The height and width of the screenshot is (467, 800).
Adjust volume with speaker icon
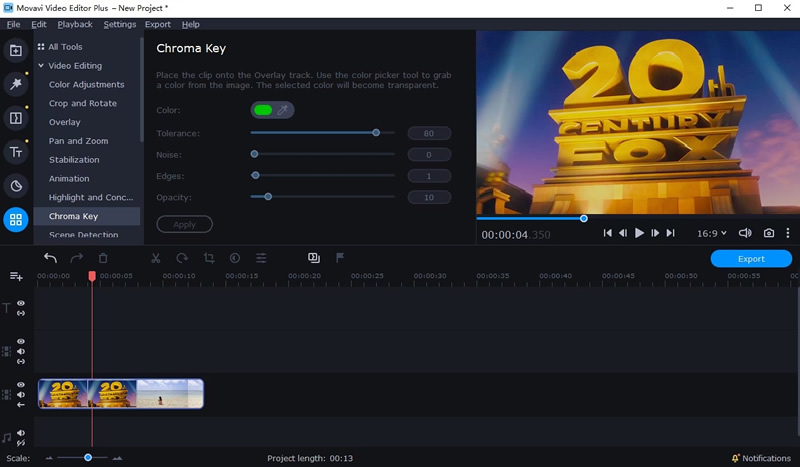pyautogui.click(x=745, y=233)
